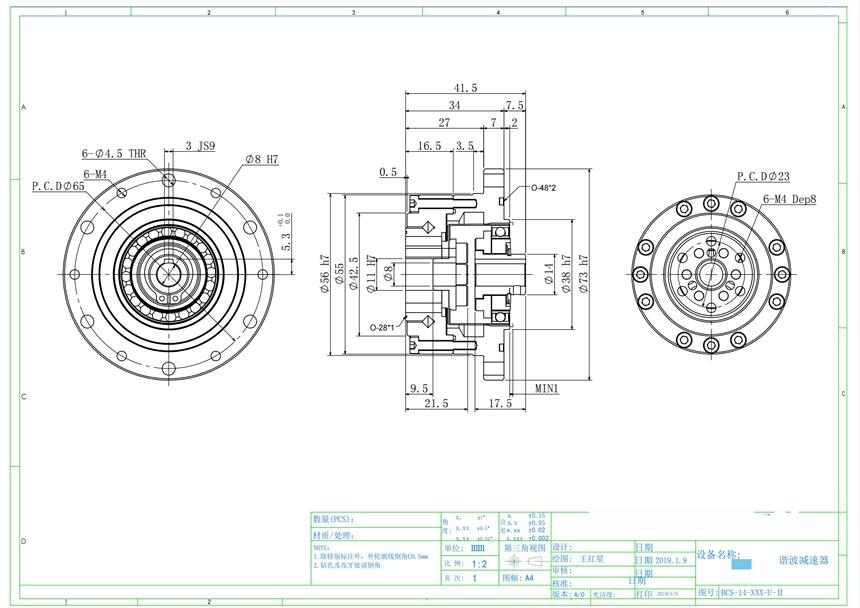860x608 pixels.
Task: Click the 6-M4 Dep8 thread callout
Action: pyautogui.click(x=789, y=199)
